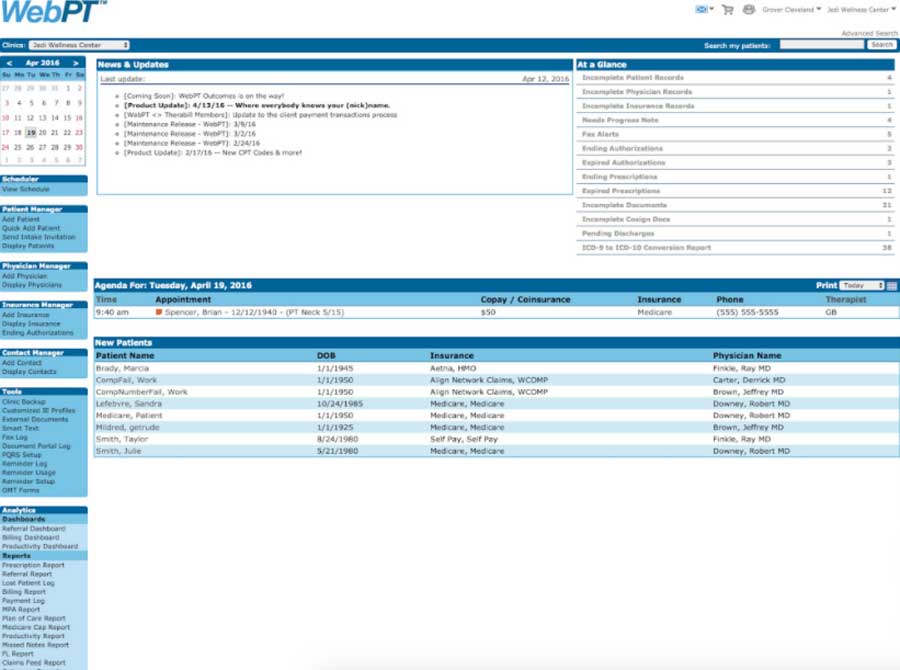900x670 pixels.
Task: Change the Print range from Today
Action: point(862,283)
